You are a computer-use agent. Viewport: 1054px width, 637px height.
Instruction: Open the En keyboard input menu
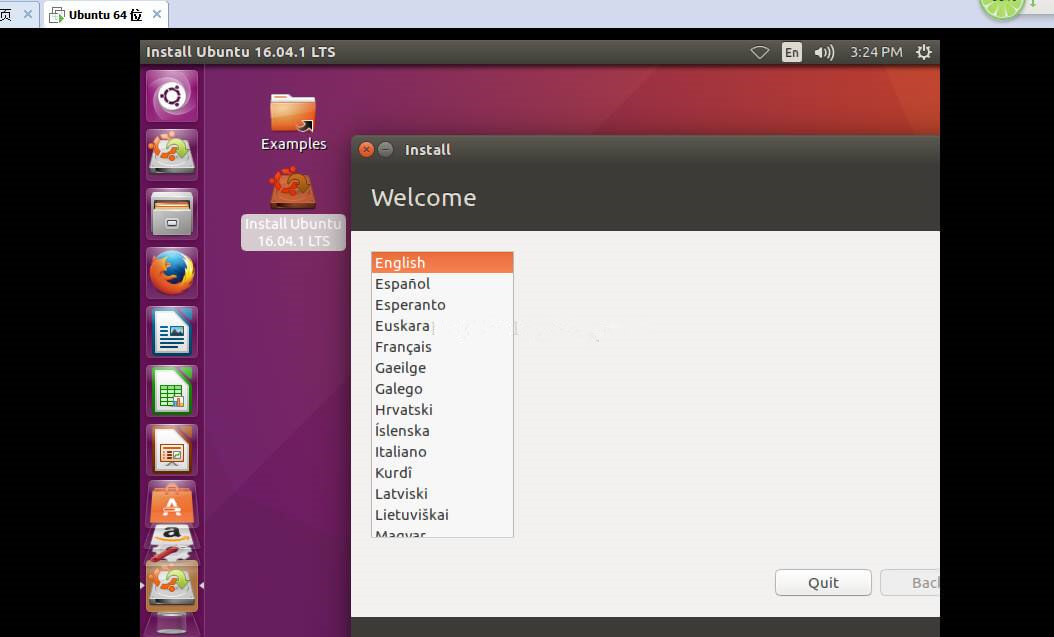(x=792, y=52)
